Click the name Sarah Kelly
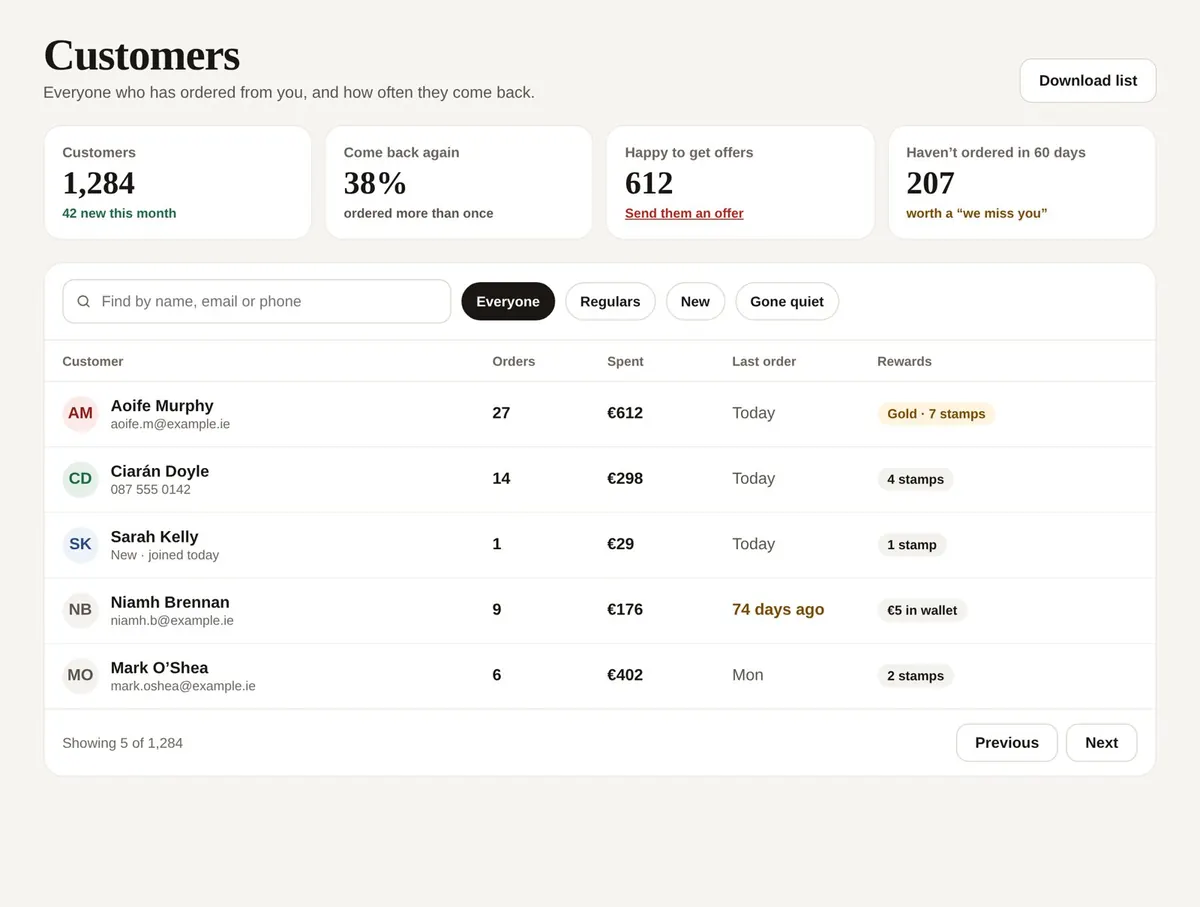Screen dimensions: 1200x907 pos(154,536)
